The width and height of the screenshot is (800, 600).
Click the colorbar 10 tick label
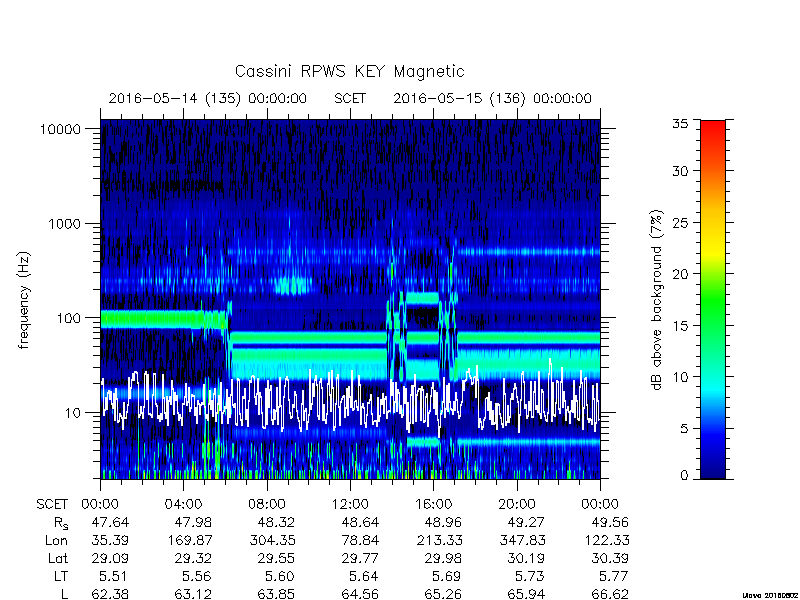680,377
